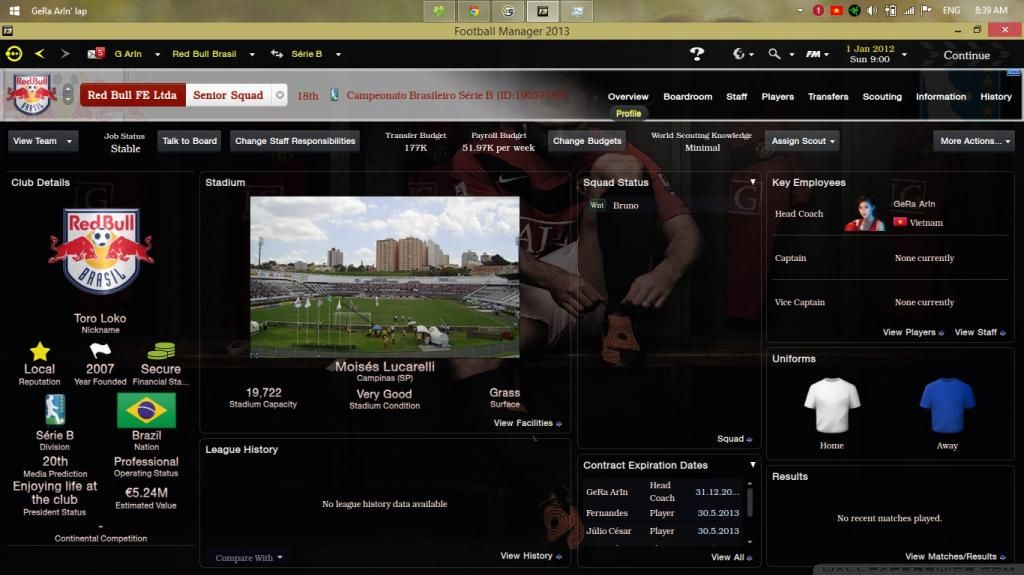Image resolution: width=1024 pixels, height=575 pixels.
Task: Expand the Série B dropdown arrow
Action: pyautogui.click(x=338, y=54)
